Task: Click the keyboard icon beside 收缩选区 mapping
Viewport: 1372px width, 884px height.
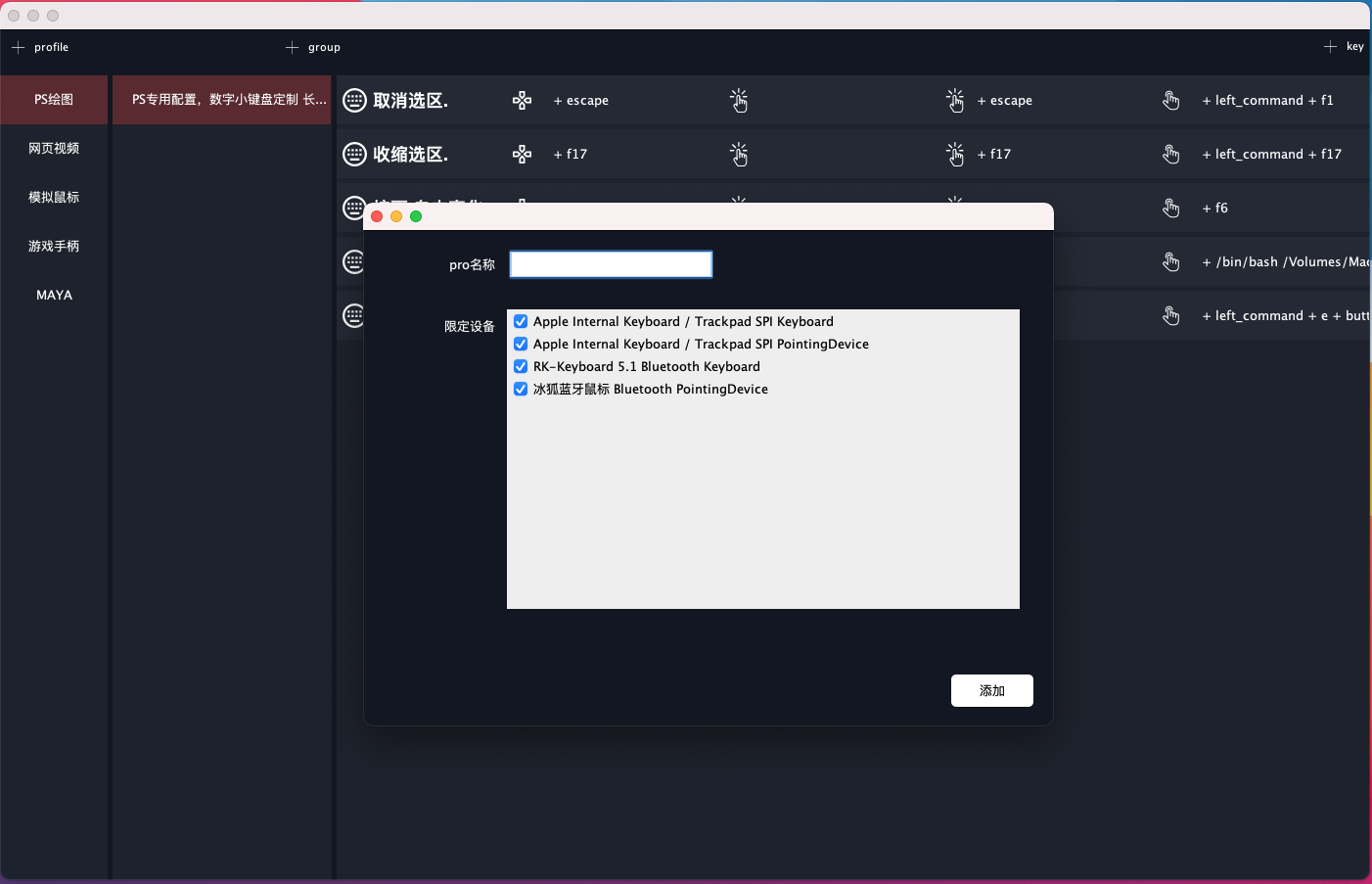Action: (354, 154)
